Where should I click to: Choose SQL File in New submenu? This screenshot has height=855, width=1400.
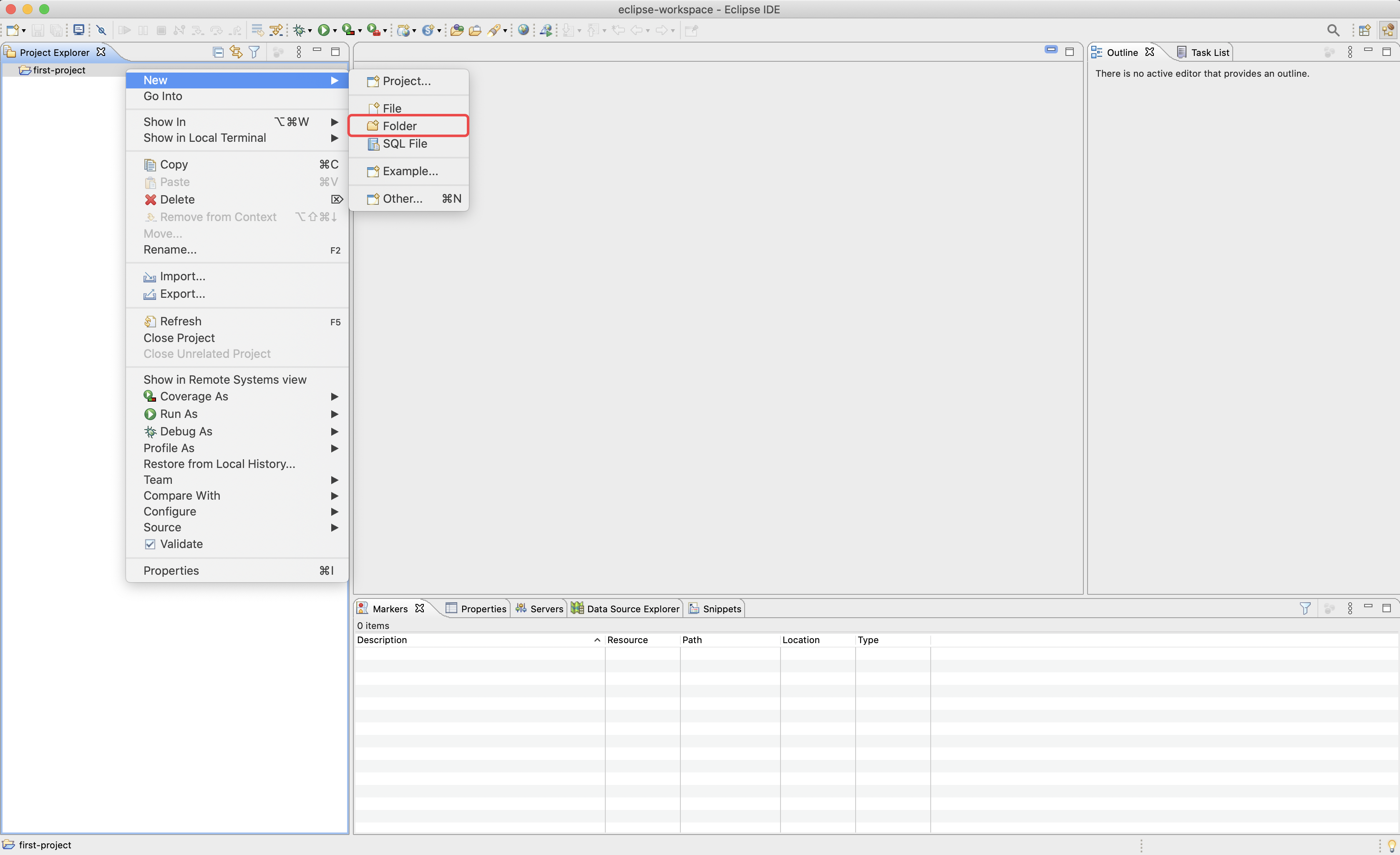pos(408,144)
